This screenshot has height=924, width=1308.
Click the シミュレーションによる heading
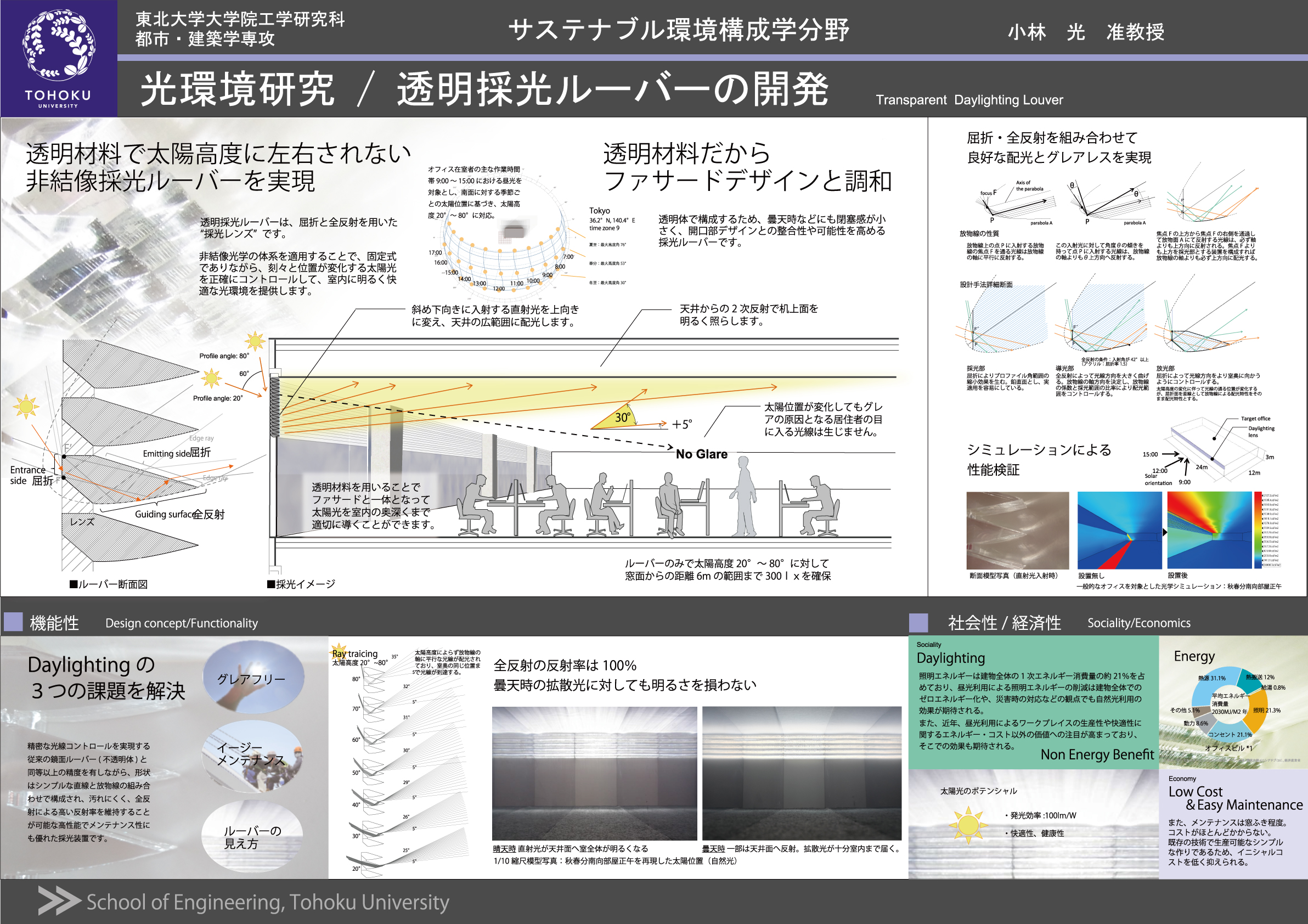click(1039, 450)
